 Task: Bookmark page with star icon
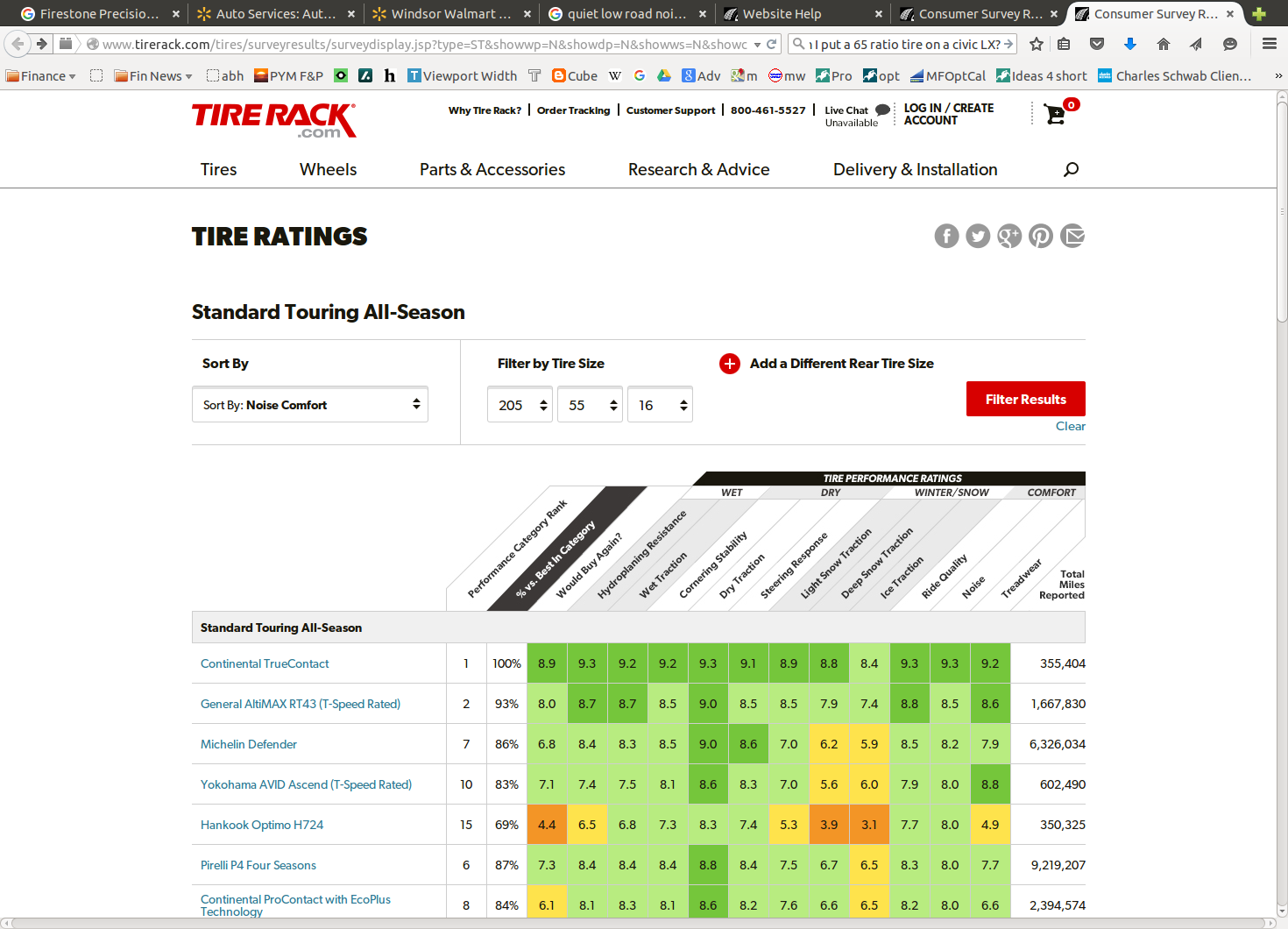pos(1037,44)
